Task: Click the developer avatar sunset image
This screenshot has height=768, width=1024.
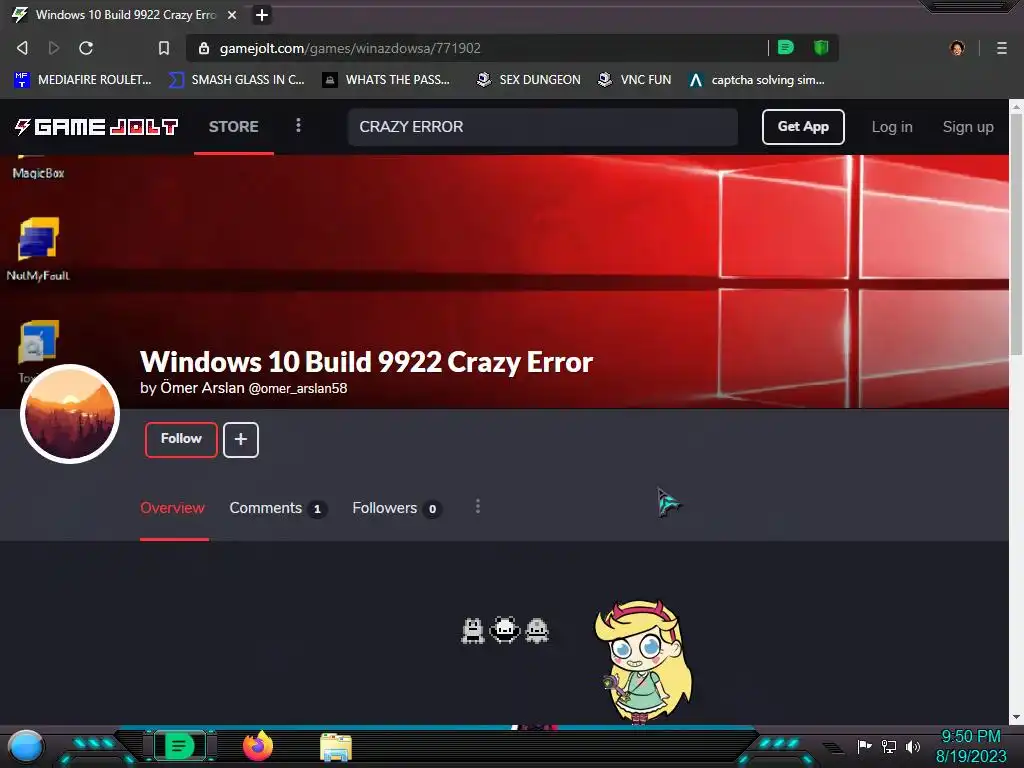Action: (x=70, y=413)
